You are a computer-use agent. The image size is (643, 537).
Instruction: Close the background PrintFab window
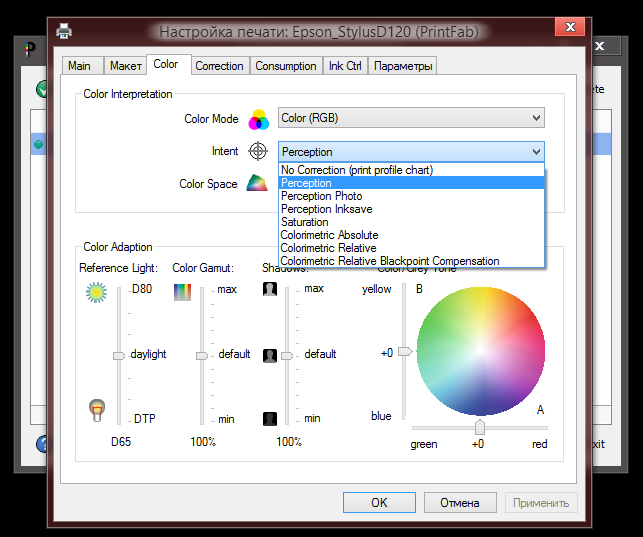[x=600, y=46]
